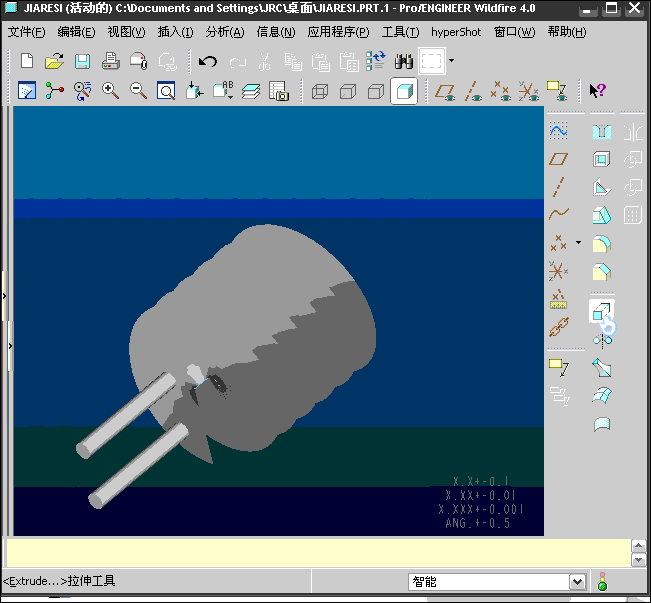Switch to Wireframe display mode

coord(320,91)
